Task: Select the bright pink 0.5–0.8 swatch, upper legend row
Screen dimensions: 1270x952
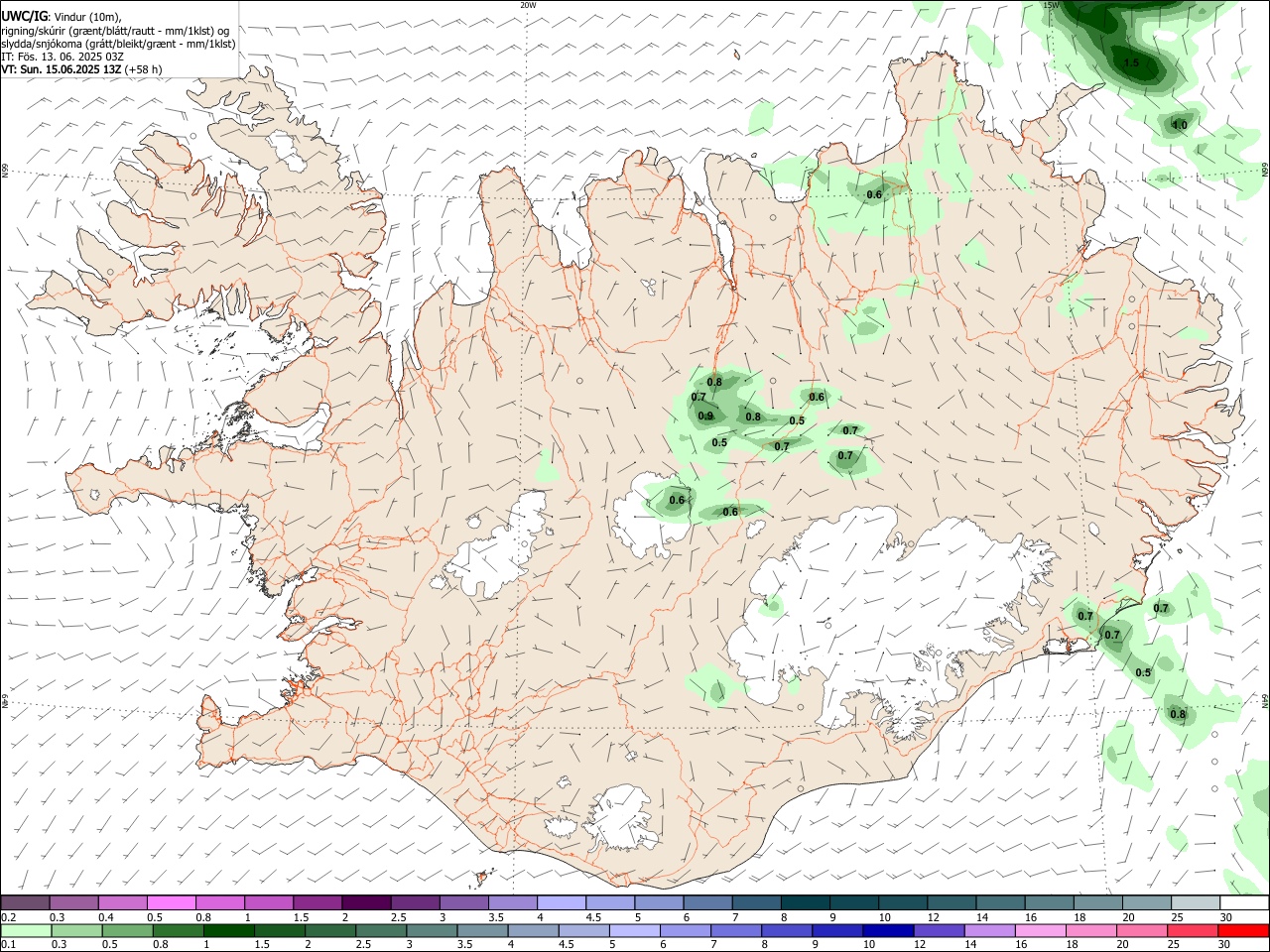Action: 172,902
